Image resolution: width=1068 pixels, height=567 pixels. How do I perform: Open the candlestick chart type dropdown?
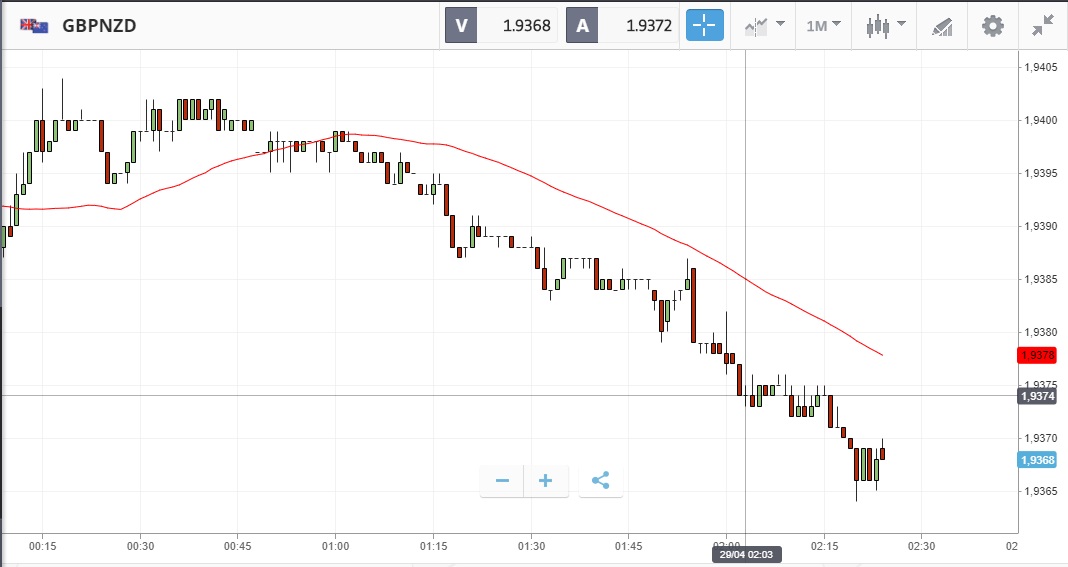tap(886, 26)
